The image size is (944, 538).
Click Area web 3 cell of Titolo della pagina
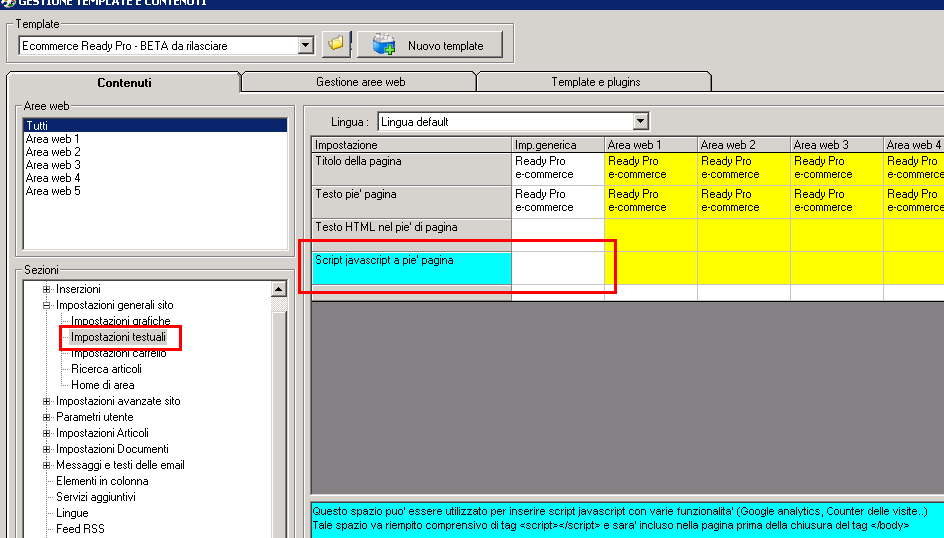(837, 169)
